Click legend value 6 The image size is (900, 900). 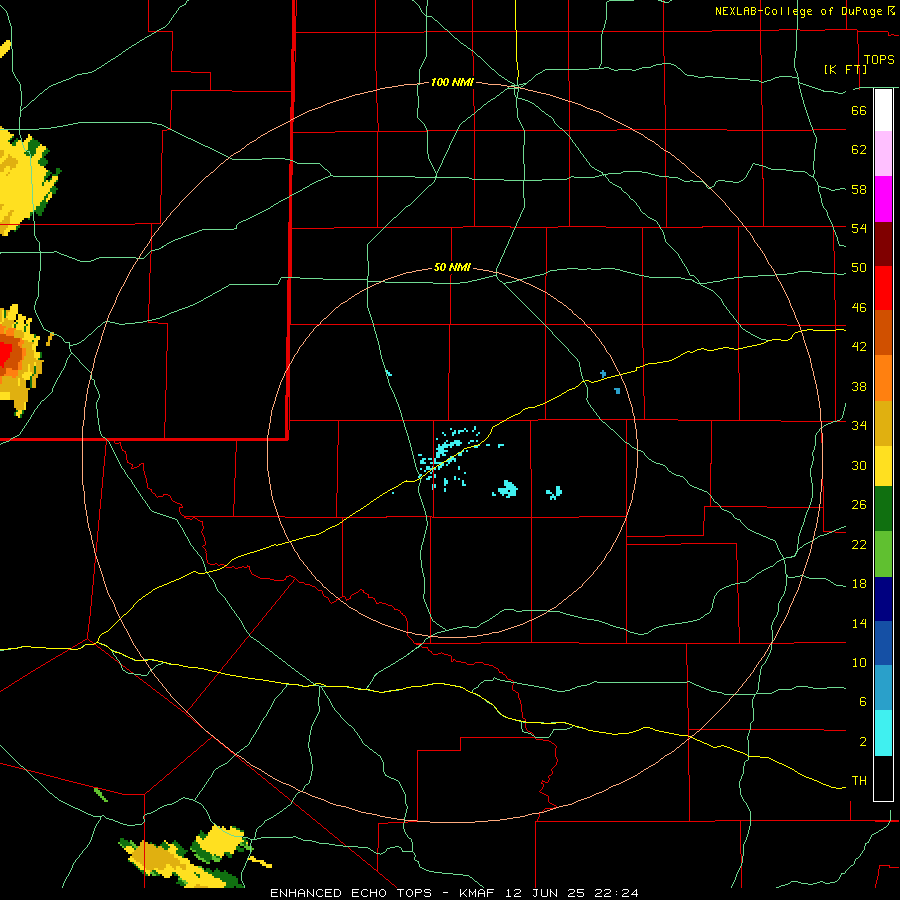[x=862, y=702]
